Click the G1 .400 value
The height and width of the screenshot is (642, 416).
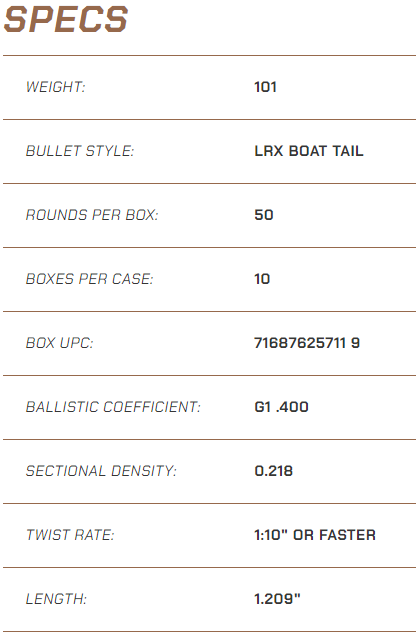281,407
